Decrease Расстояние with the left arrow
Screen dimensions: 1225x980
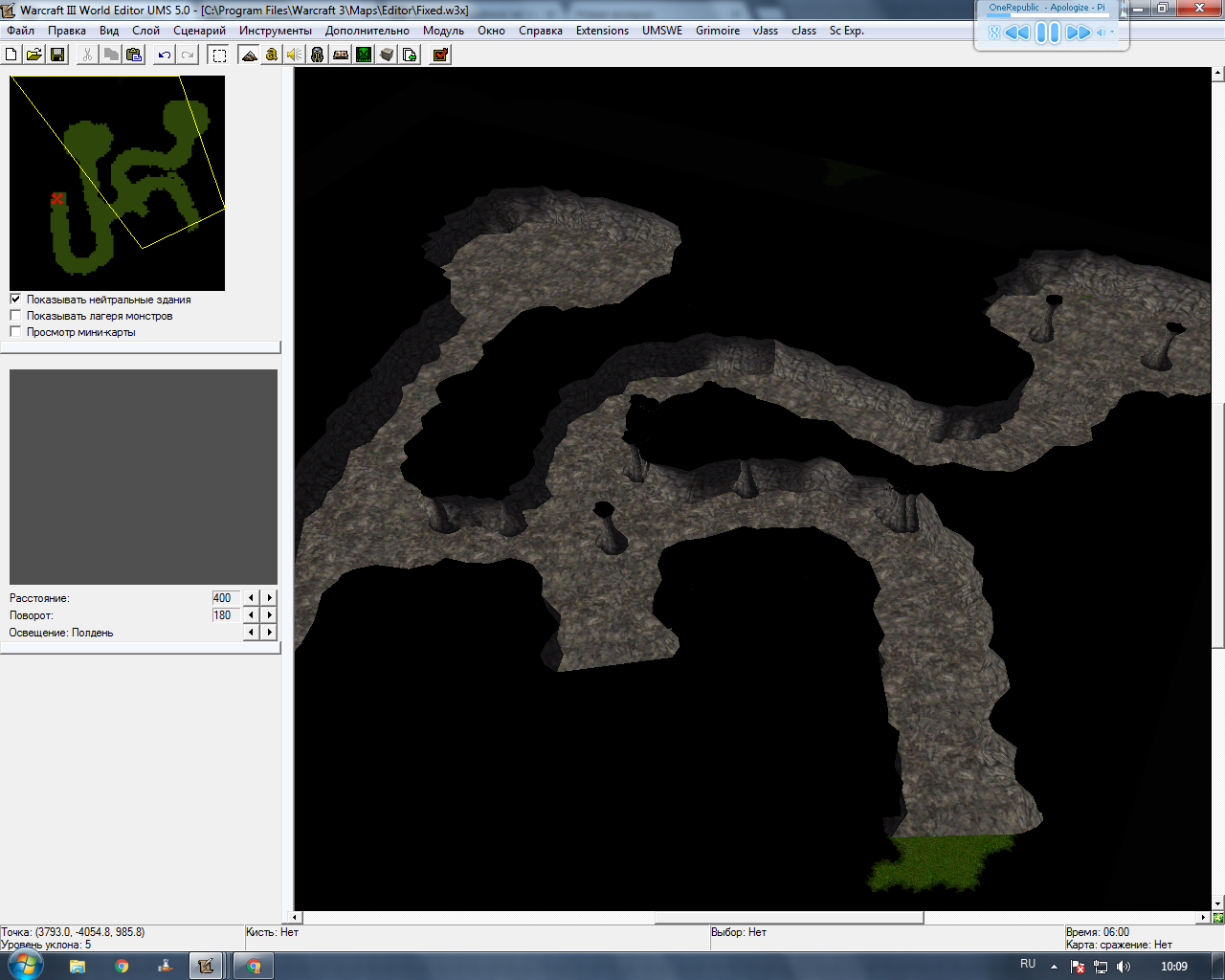coord(252,597)
